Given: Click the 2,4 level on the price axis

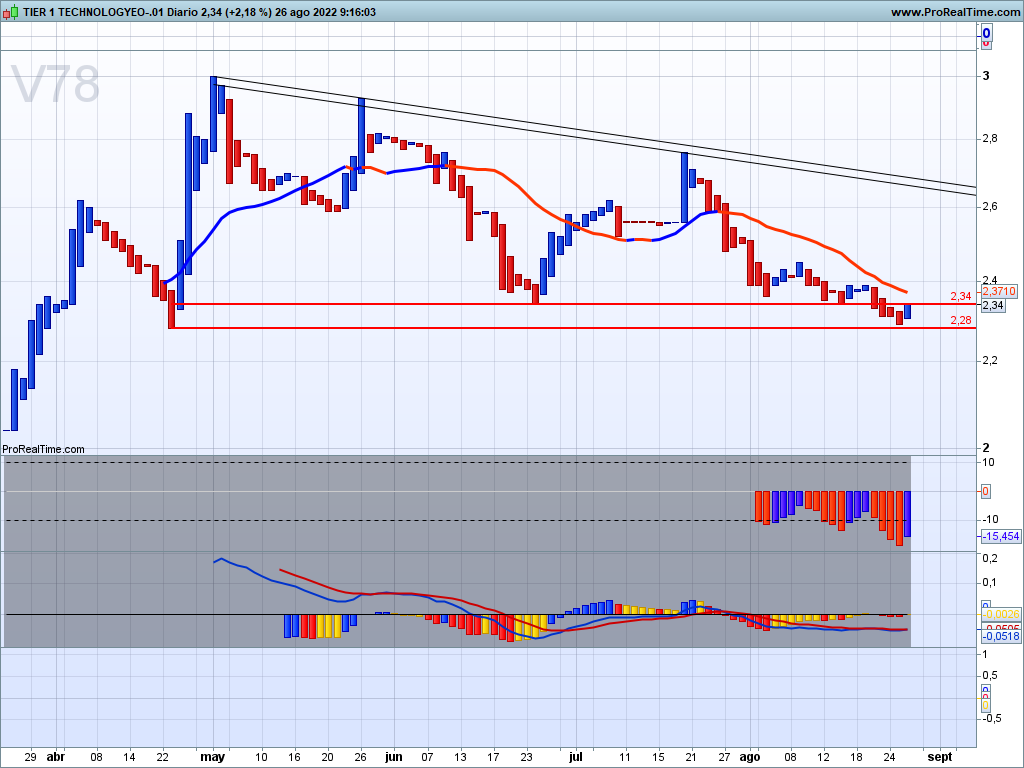Looking at the screenshot, I should tap(990, 280).
